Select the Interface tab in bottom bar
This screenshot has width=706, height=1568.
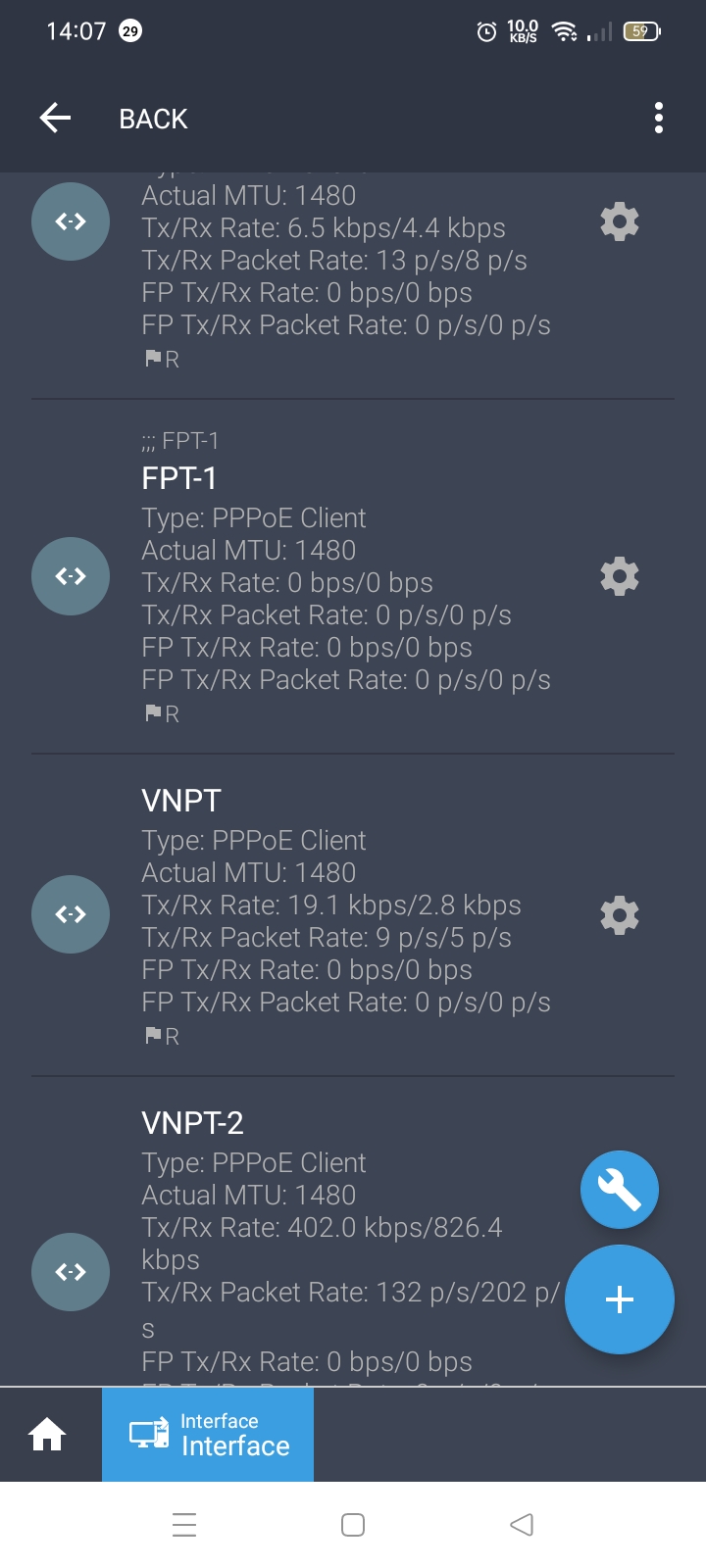208,1435
